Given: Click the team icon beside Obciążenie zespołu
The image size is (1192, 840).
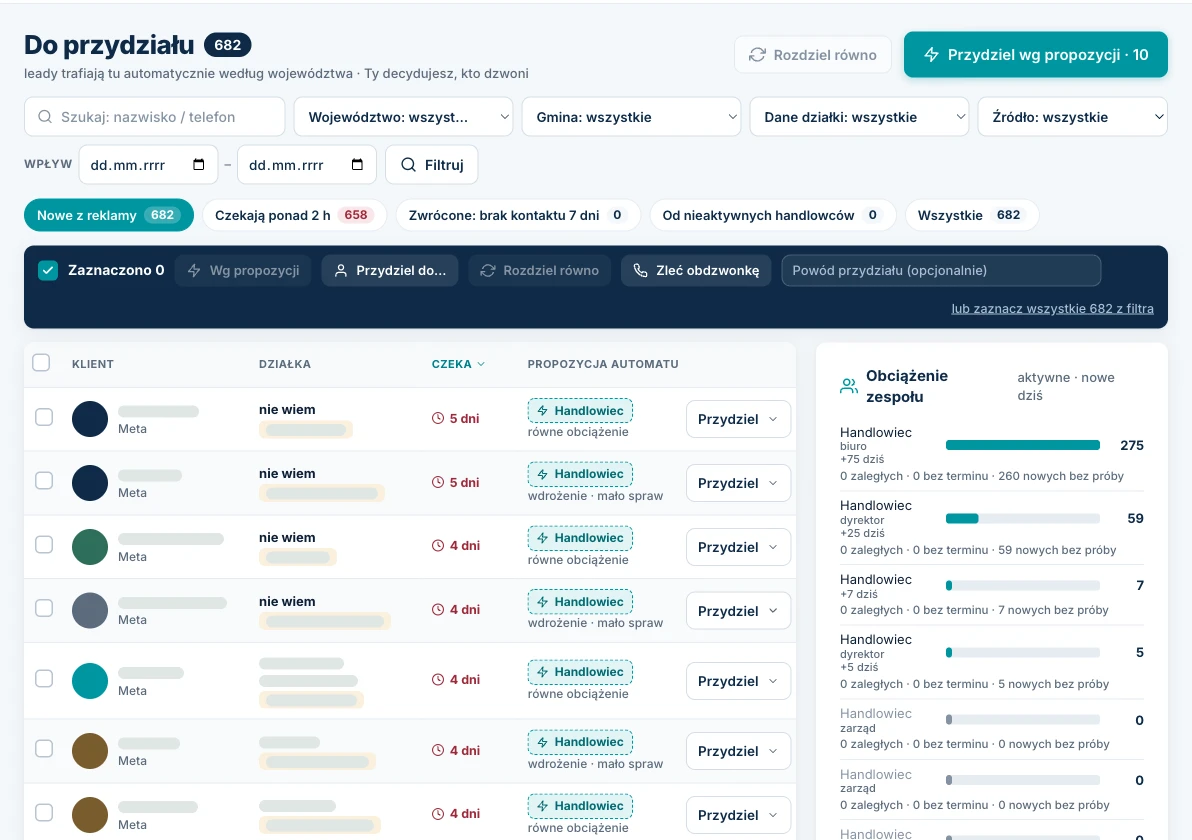Looking at the screenshot, I should 848,385.
